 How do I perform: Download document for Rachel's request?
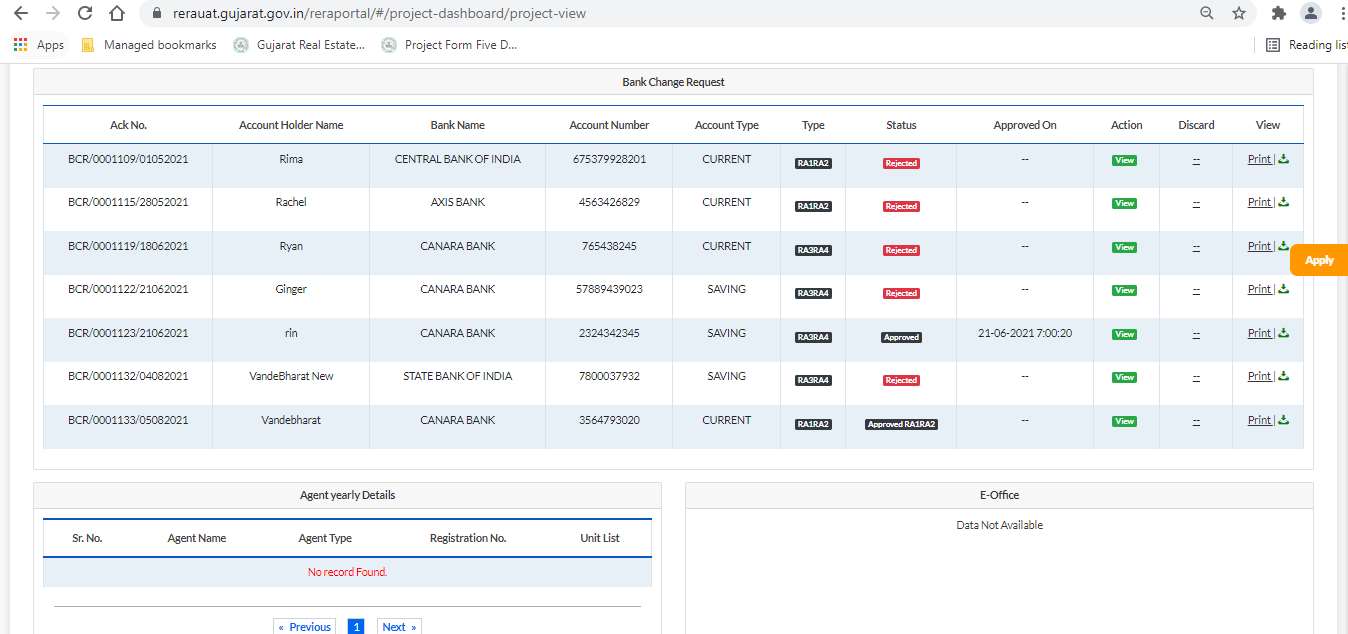tap(1284, 202)
